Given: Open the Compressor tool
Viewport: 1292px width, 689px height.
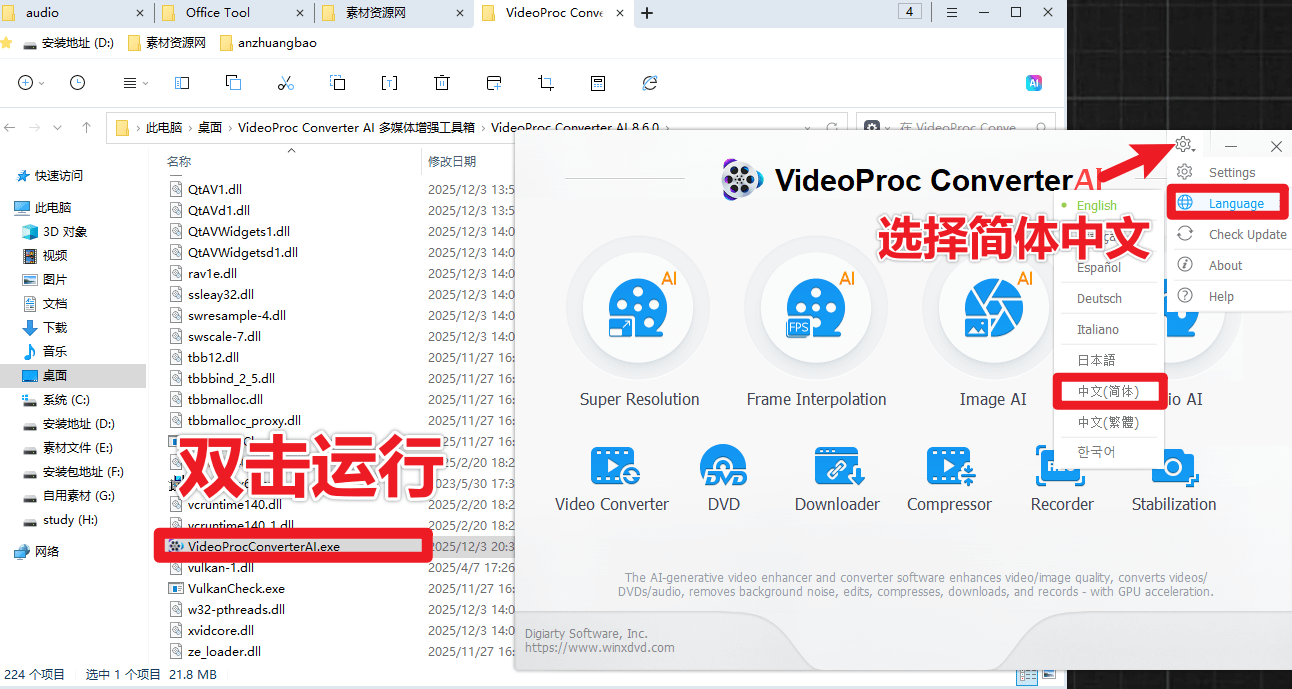Looking at the screenshot, I should 949,465.
